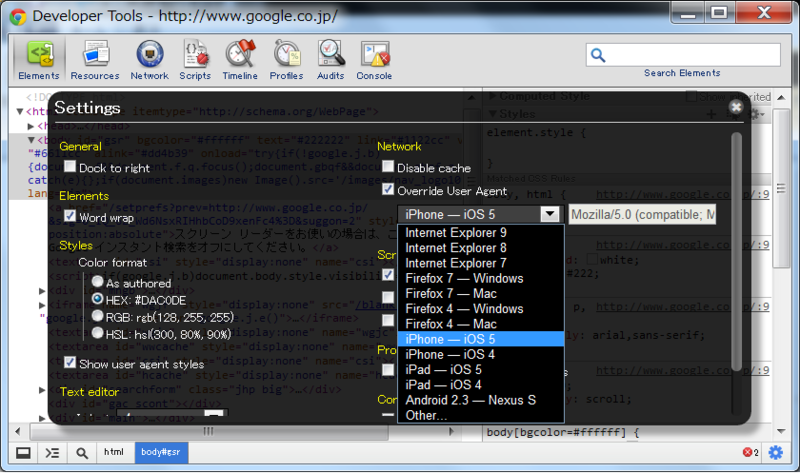Select html breadcrumb item

pos(114,452)
